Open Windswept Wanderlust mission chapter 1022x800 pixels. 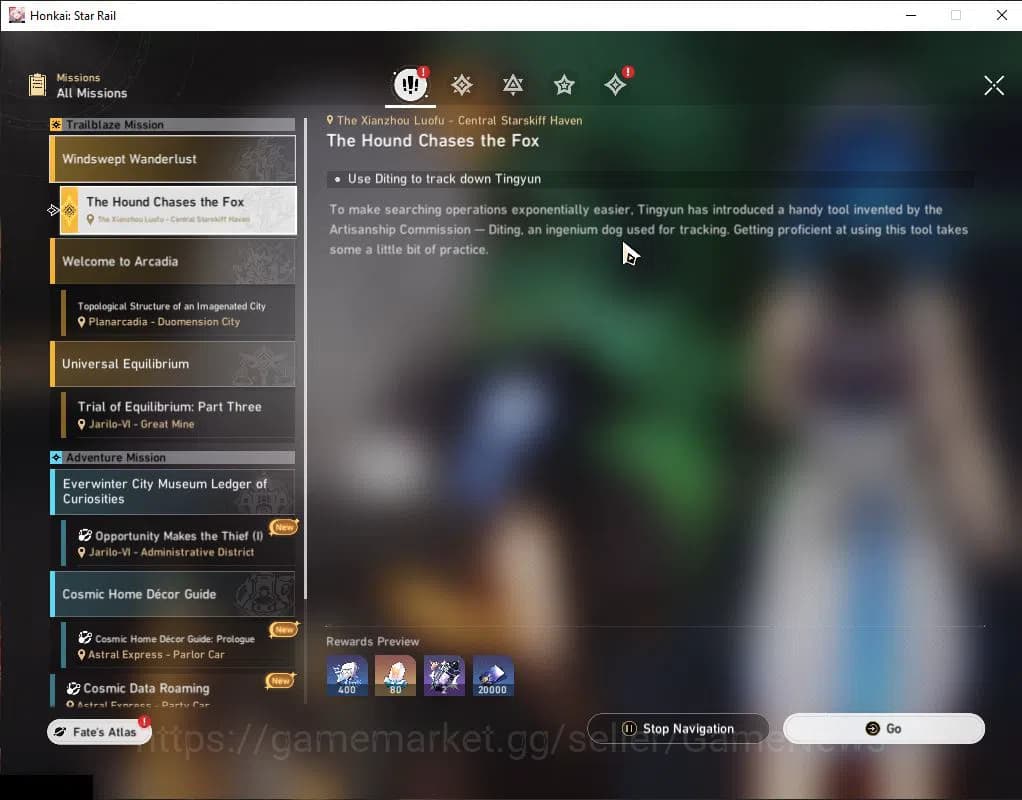click(x=173, y=159)
